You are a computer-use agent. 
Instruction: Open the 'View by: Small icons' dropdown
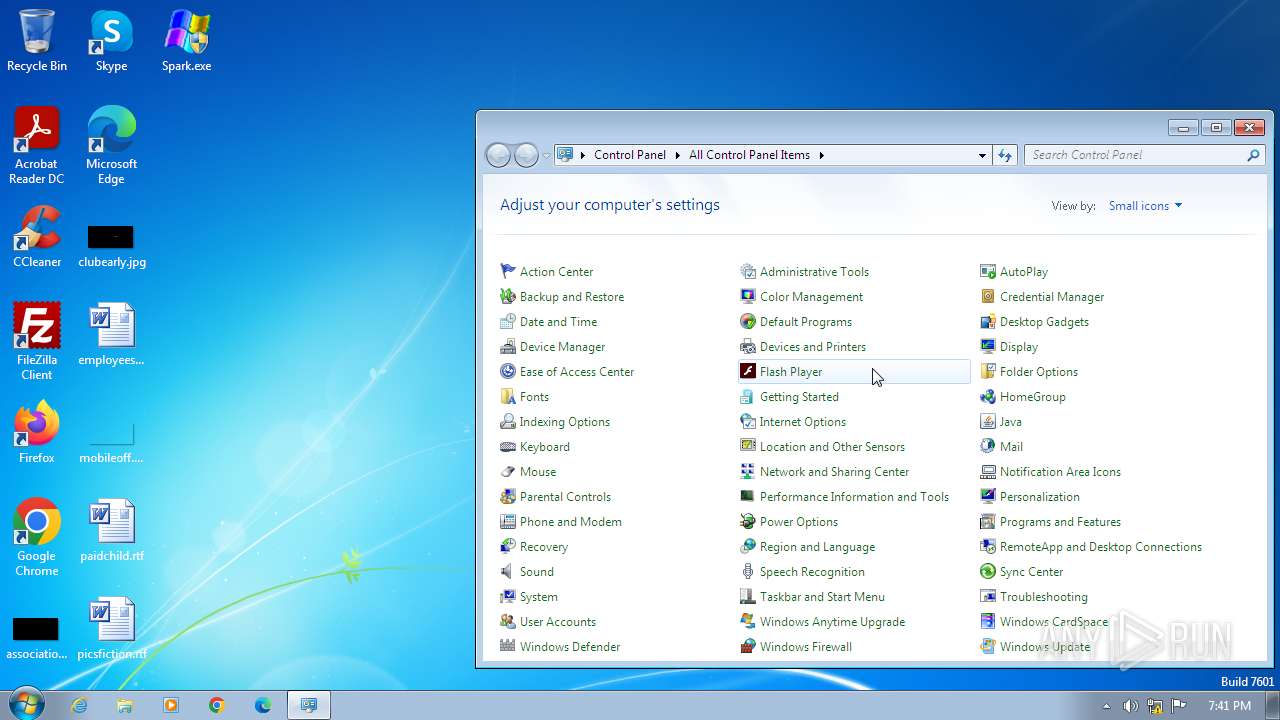coord(1145,206)
